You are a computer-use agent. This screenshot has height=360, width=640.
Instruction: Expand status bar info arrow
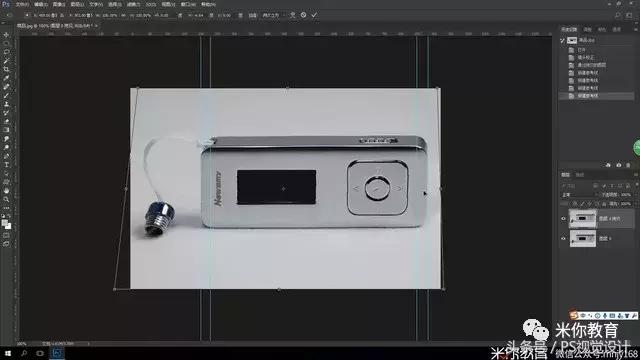89,344
